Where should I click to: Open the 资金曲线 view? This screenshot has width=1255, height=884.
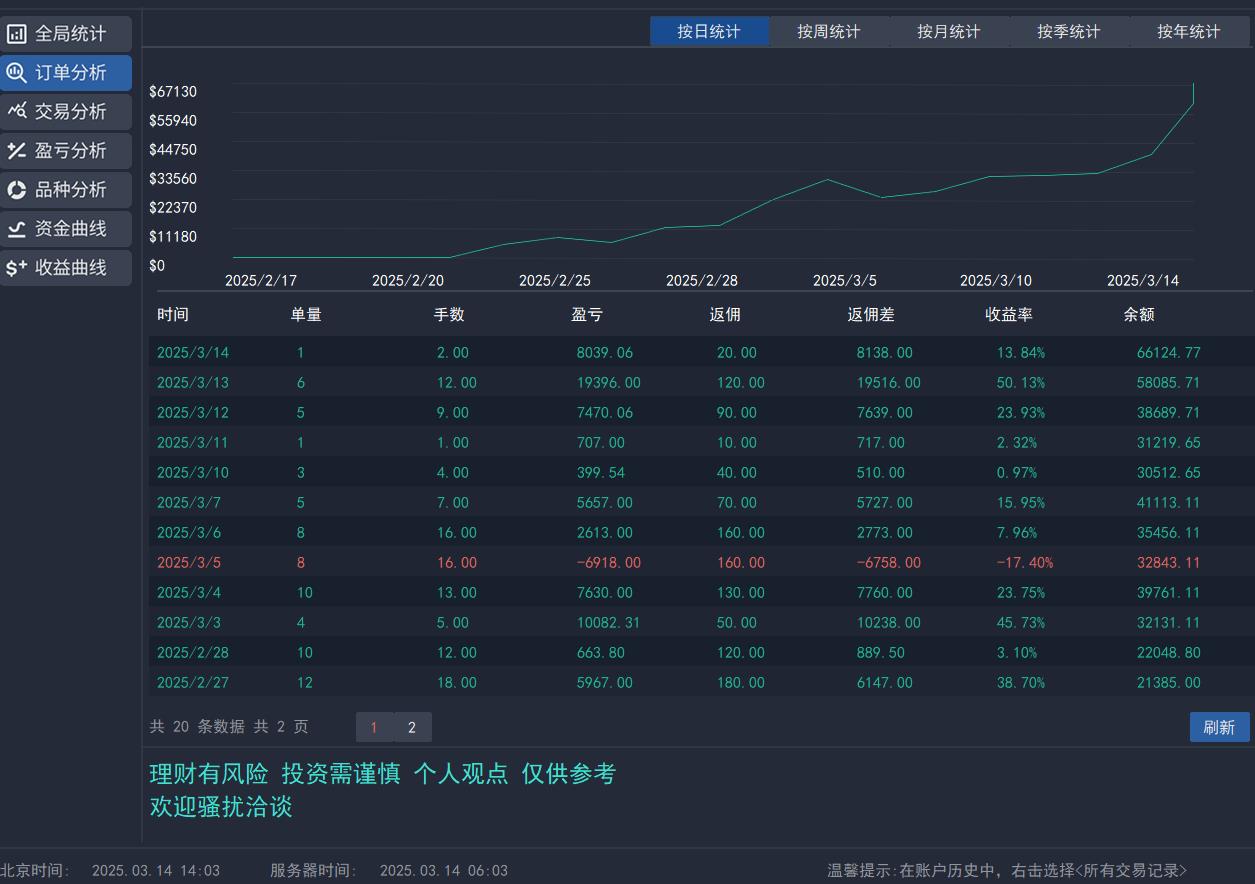point(66,228)
